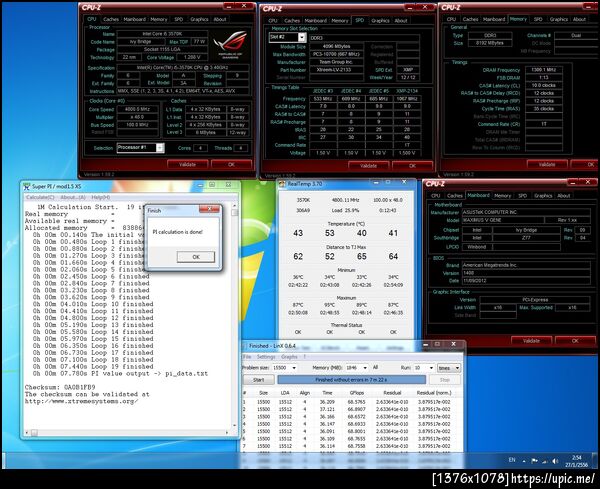Click Validate in the CPU-Z Mainboard window
Viewport: 600px width, 489px height.
[x=531, y=341]
